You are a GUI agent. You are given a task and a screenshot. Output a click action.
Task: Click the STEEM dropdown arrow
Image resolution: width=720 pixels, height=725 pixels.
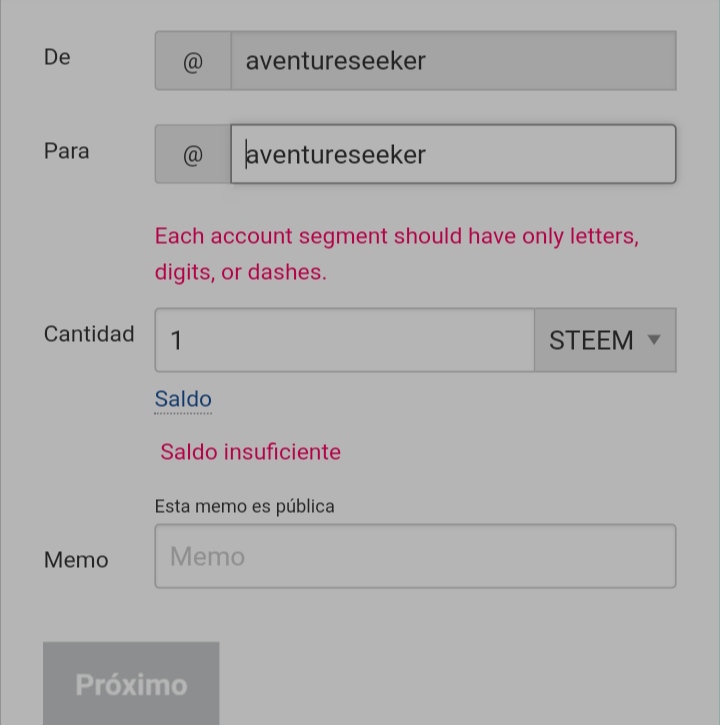654,340
